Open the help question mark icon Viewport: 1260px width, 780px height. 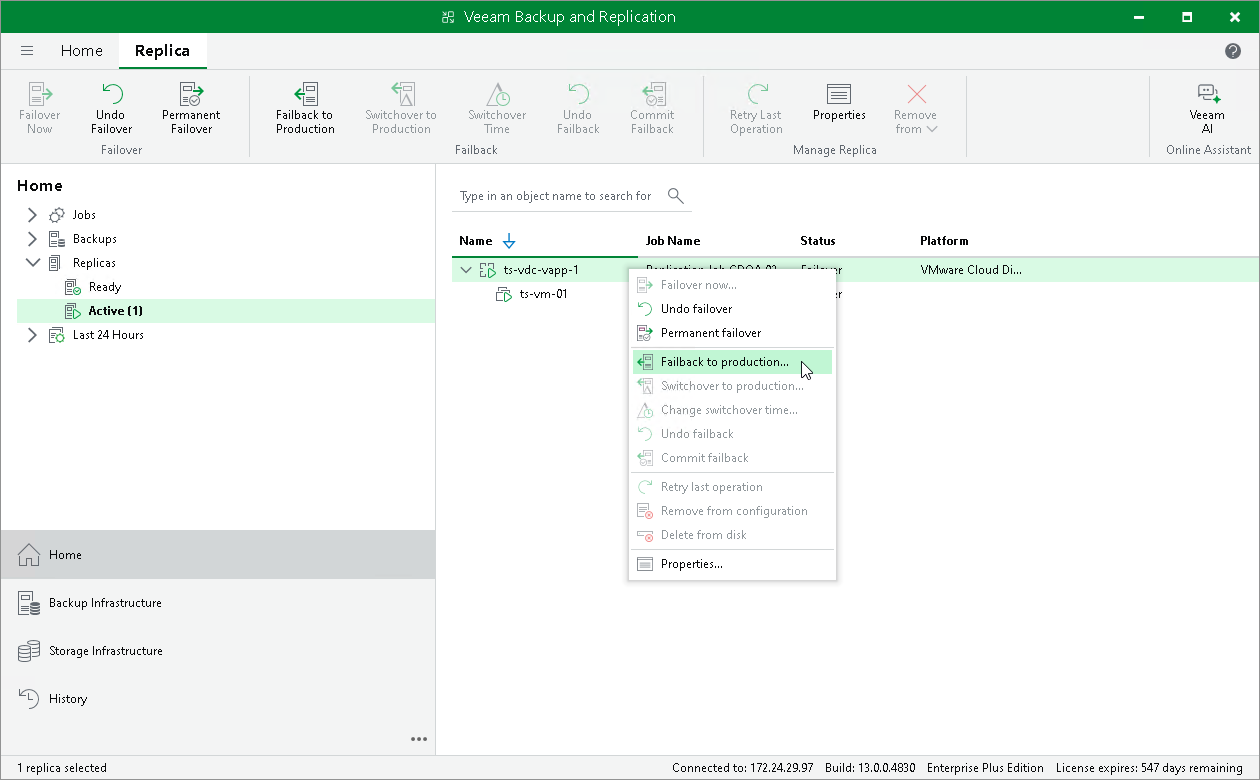1233,51
